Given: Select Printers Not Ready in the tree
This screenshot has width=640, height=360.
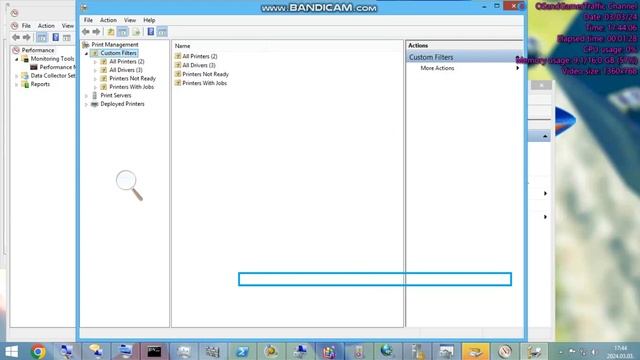Looking at the screenshot, I should [132, 78].
